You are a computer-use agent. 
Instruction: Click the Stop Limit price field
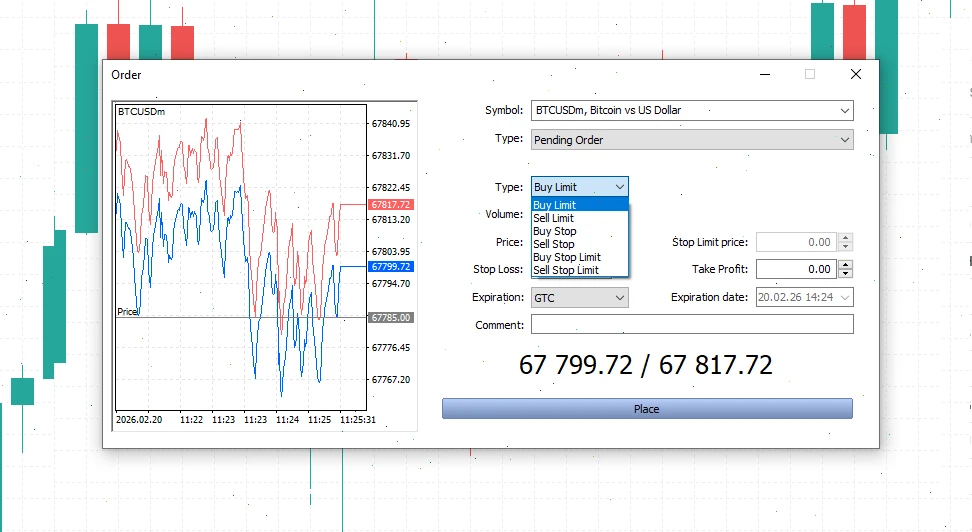coord(797,242)
